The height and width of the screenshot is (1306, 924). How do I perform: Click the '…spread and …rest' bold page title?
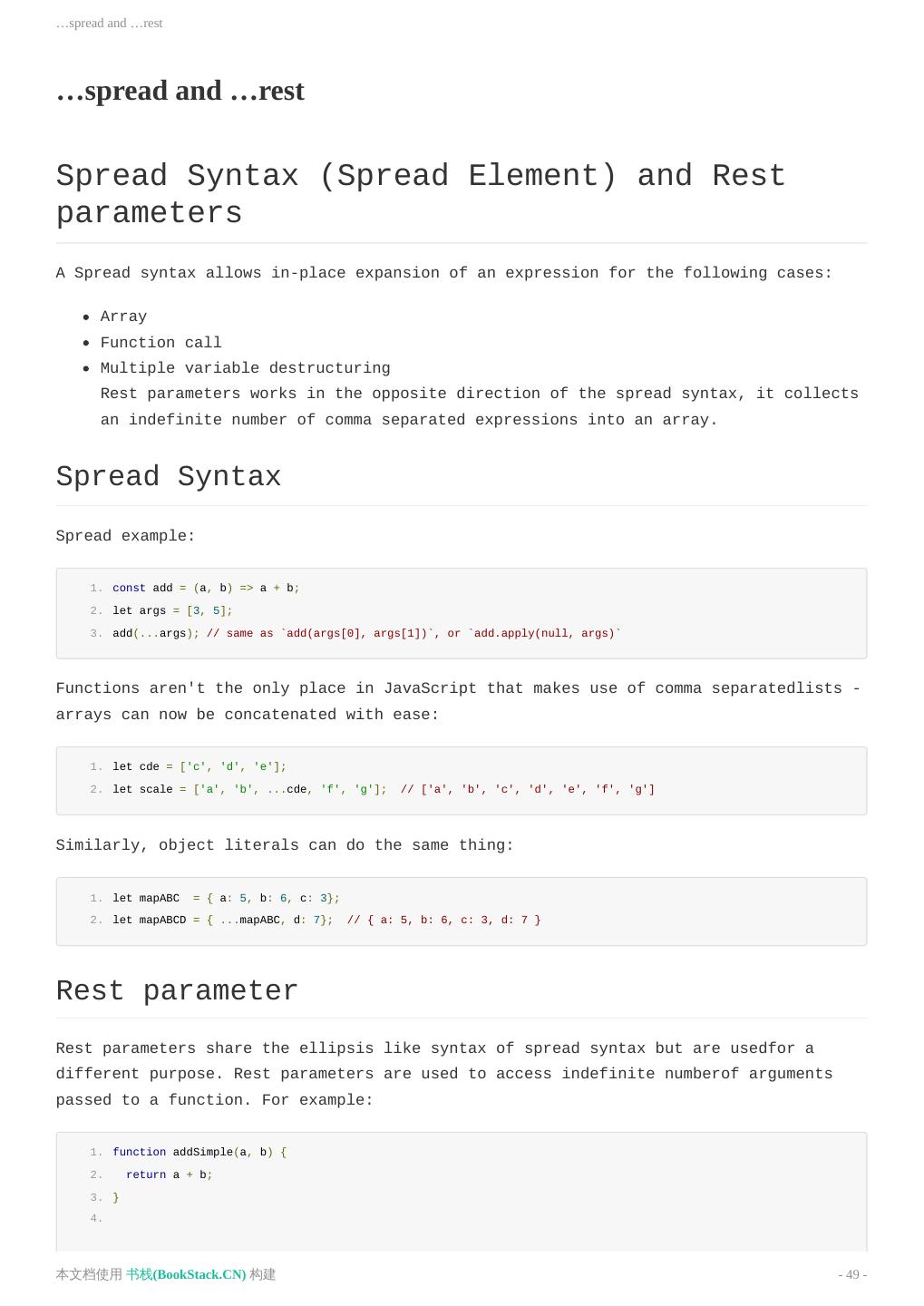point(180,91)
